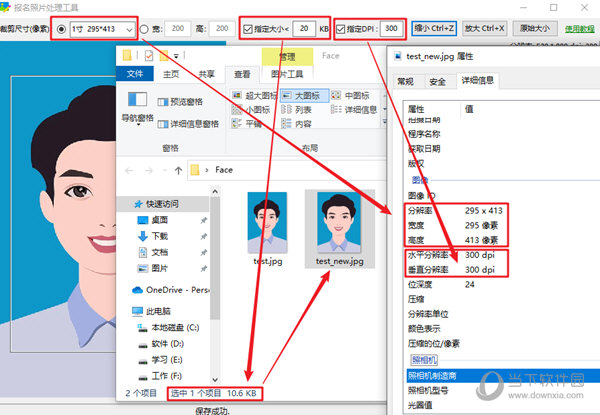Open 桌面 in navigation pane
Screen dimensions: 600x415
click(x=153, y=220)
